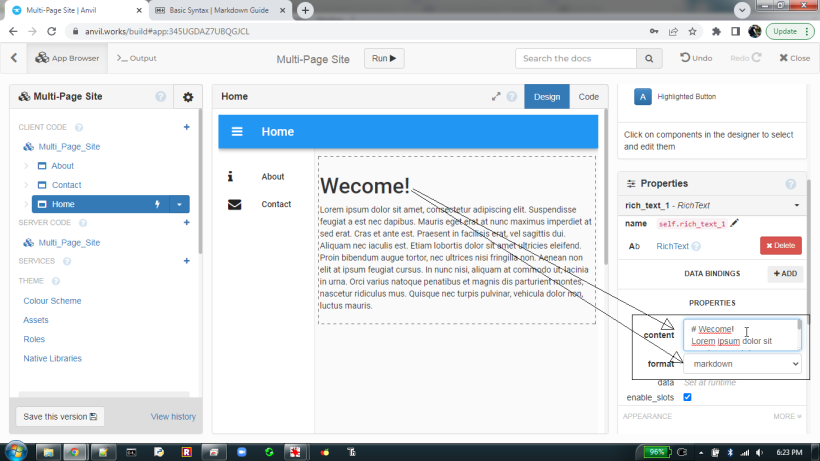Open the Home form dropdown arrow

tap(180, 204)
